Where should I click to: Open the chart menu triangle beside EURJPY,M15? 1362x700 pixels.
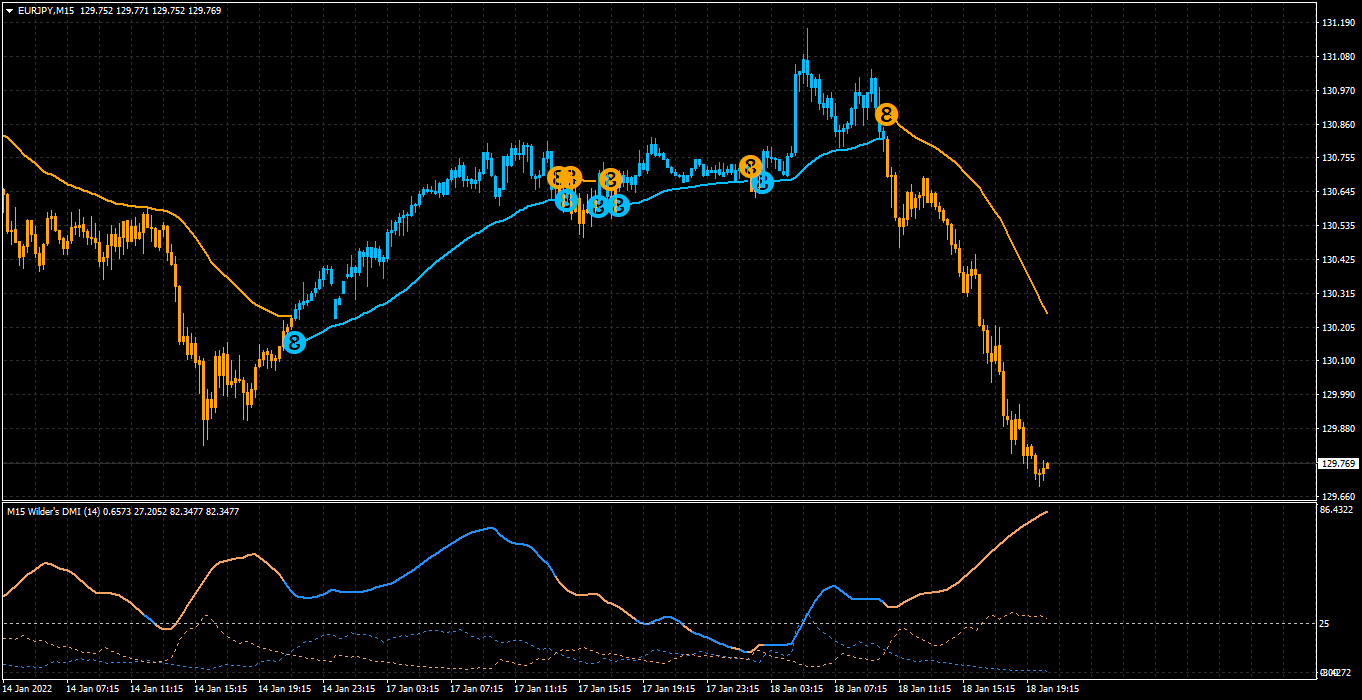9,10
